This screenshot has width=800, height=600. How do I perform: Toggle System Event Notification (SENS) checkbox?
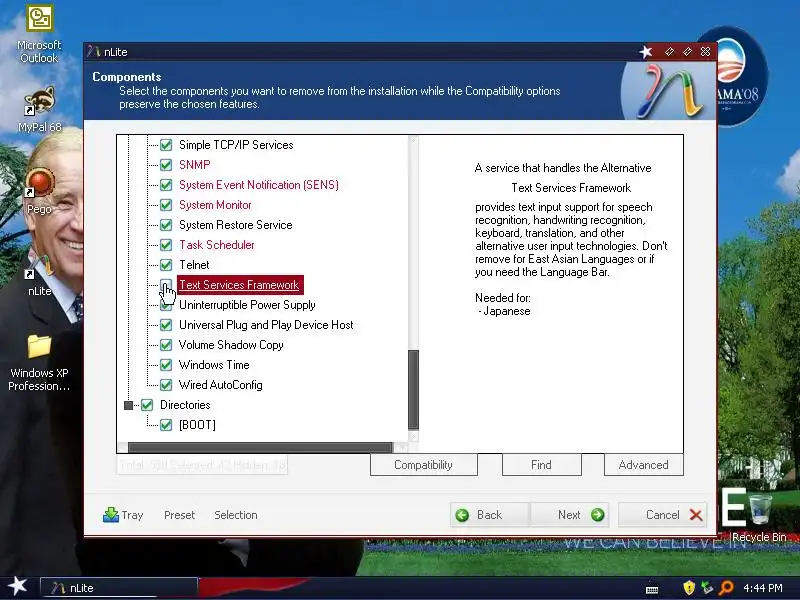pyautogui.click(x=166, y=185)
